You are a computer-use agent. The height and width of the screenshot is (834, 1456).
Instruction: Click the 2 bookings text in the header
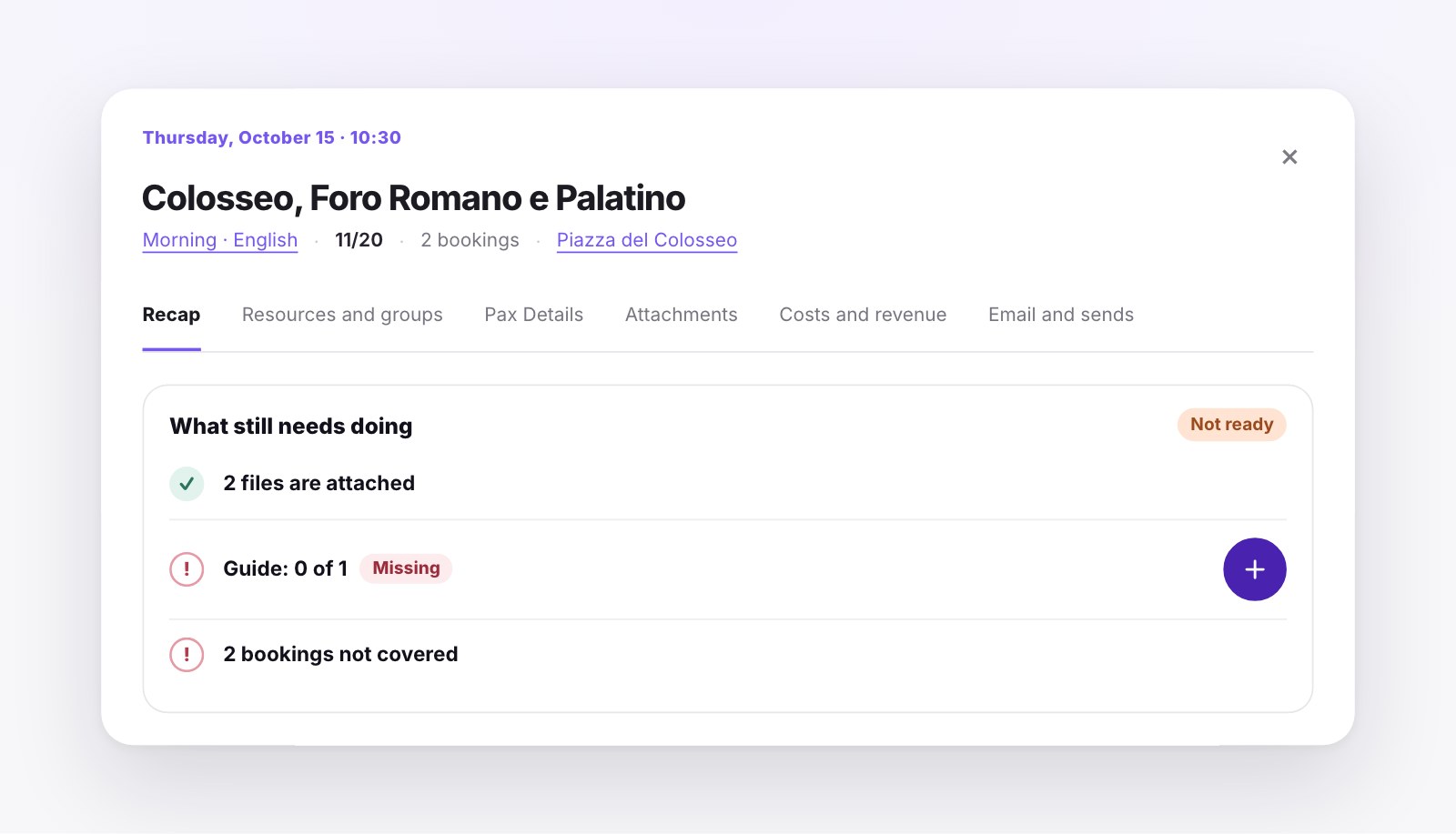click(470, 240)
